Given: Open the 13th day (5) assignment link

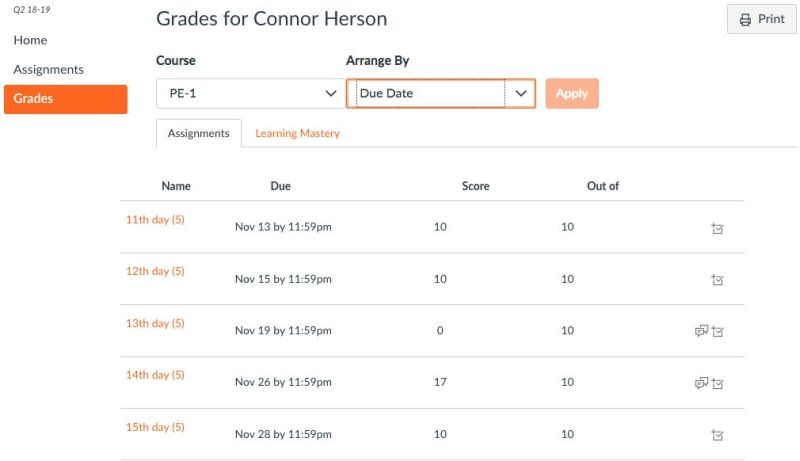Looking at the screenshot, I should point(155,323).
